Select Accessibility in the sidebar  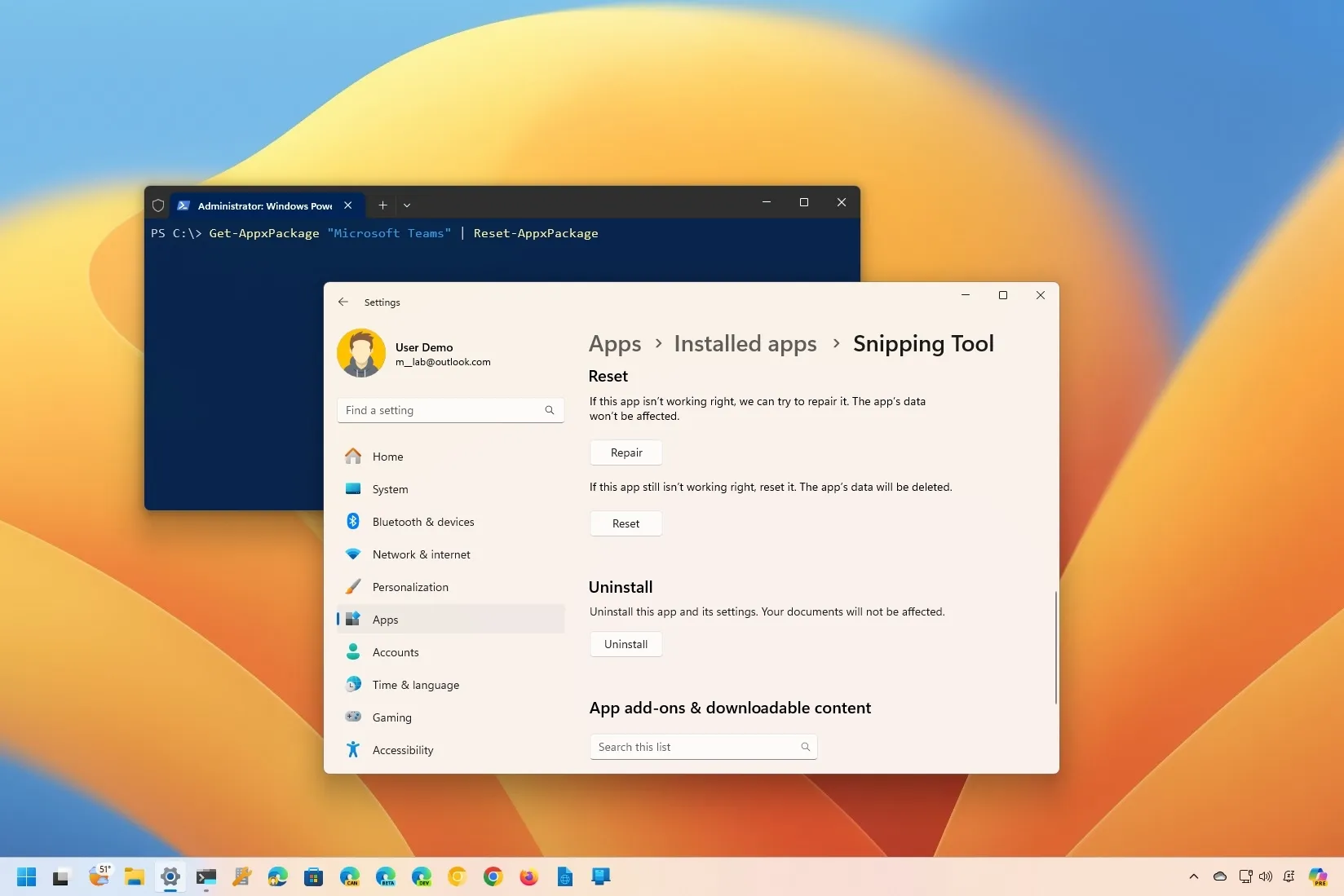(x=402, y=750)
